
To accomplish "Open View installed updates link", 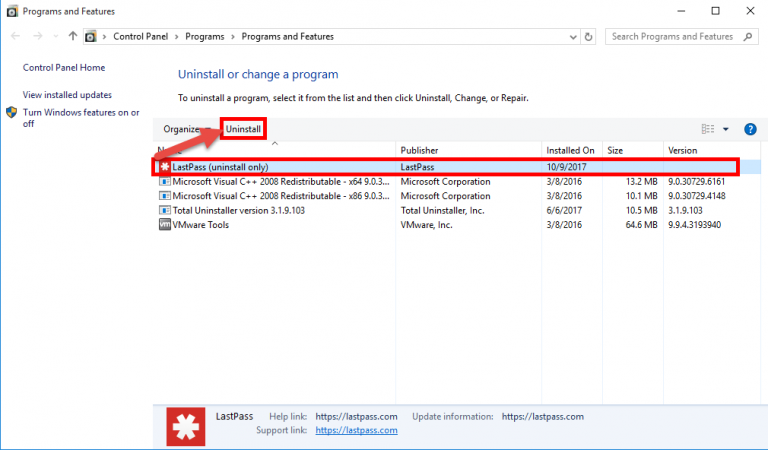I will [x=67, y=95].
